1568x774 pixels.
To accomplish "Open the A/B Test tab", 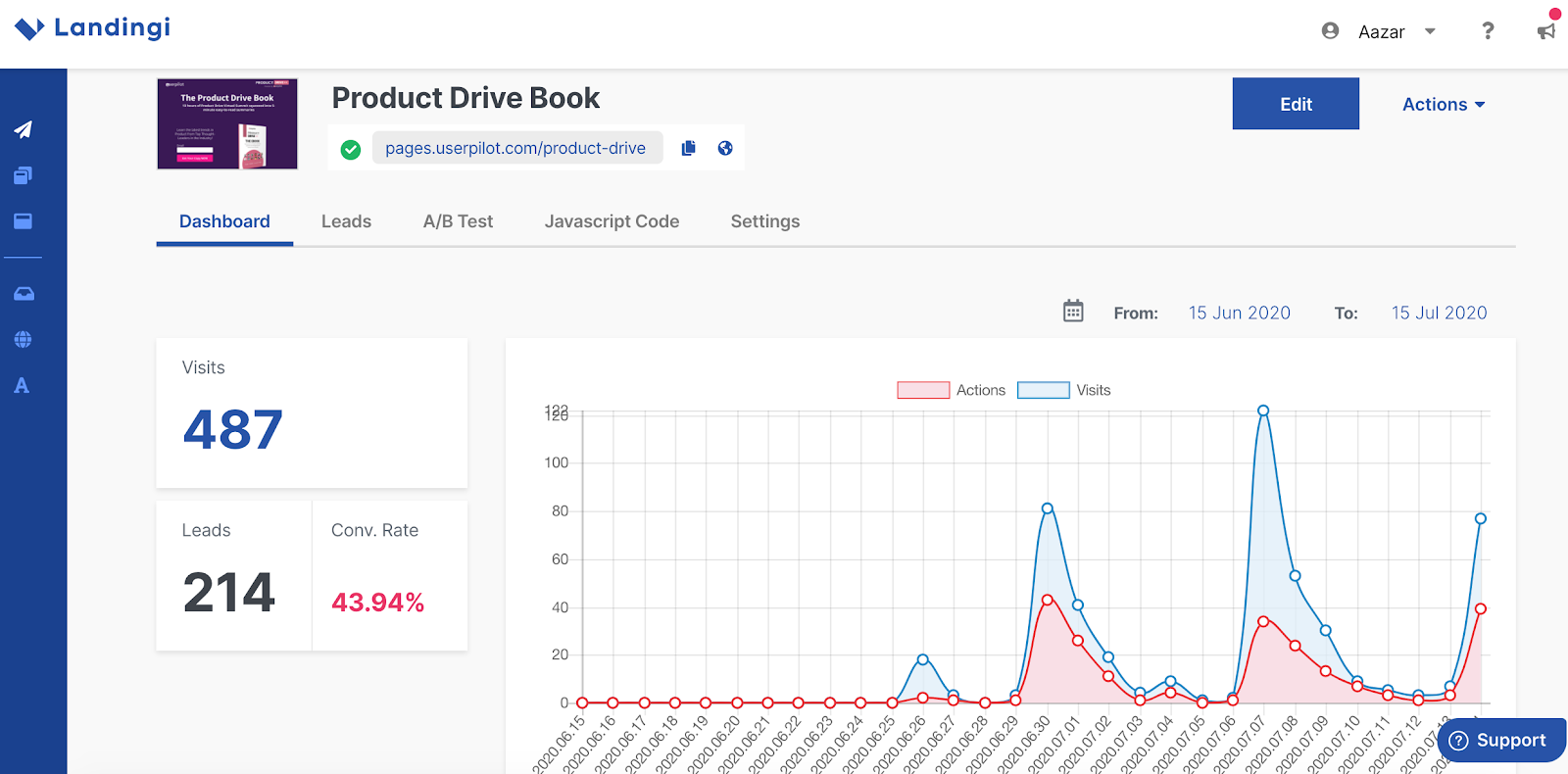I will (x=458, y=221).
